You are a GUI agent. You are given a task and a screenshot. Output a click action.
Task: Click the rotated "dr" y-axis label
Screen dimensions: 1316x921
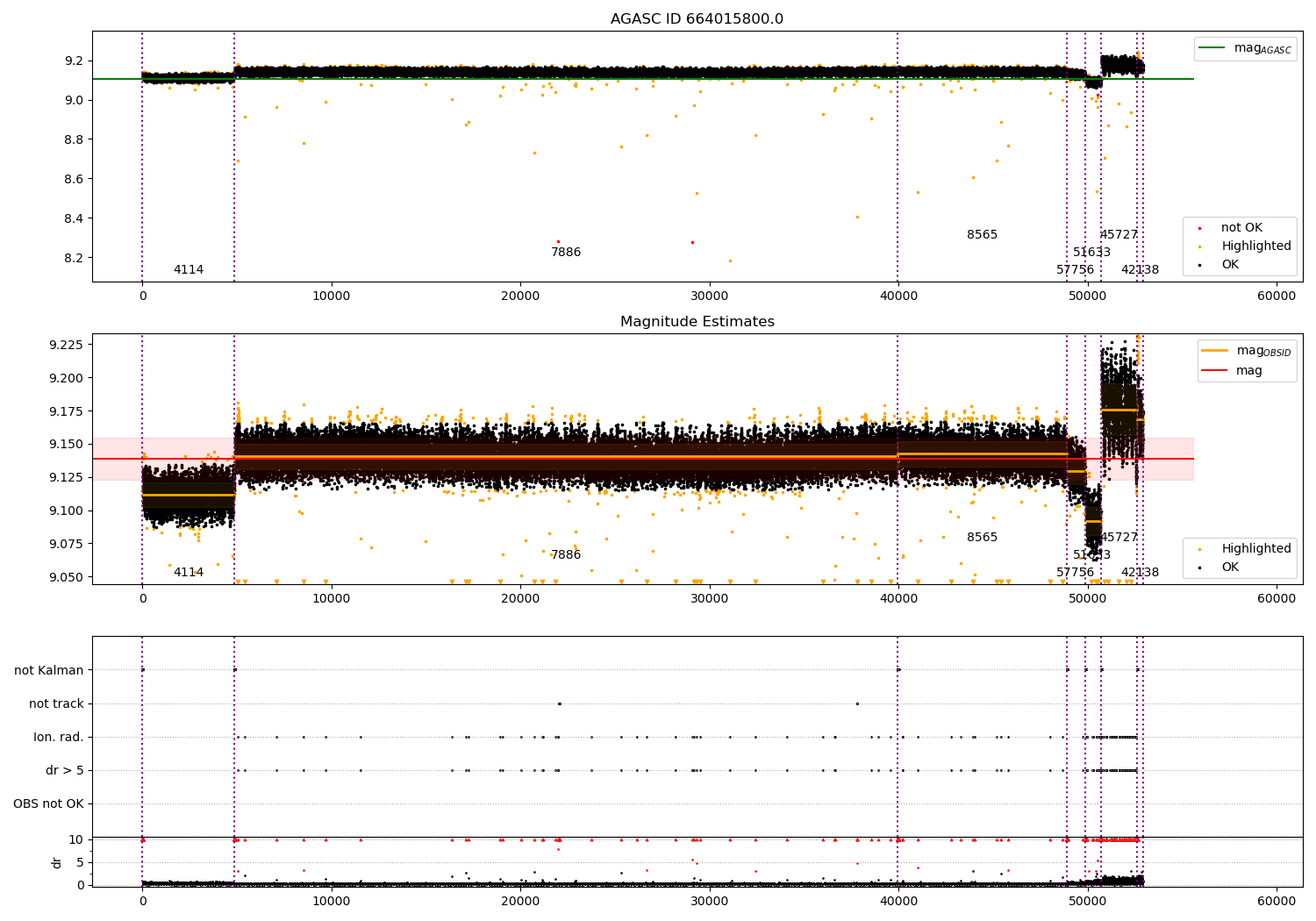coord(57,862)
